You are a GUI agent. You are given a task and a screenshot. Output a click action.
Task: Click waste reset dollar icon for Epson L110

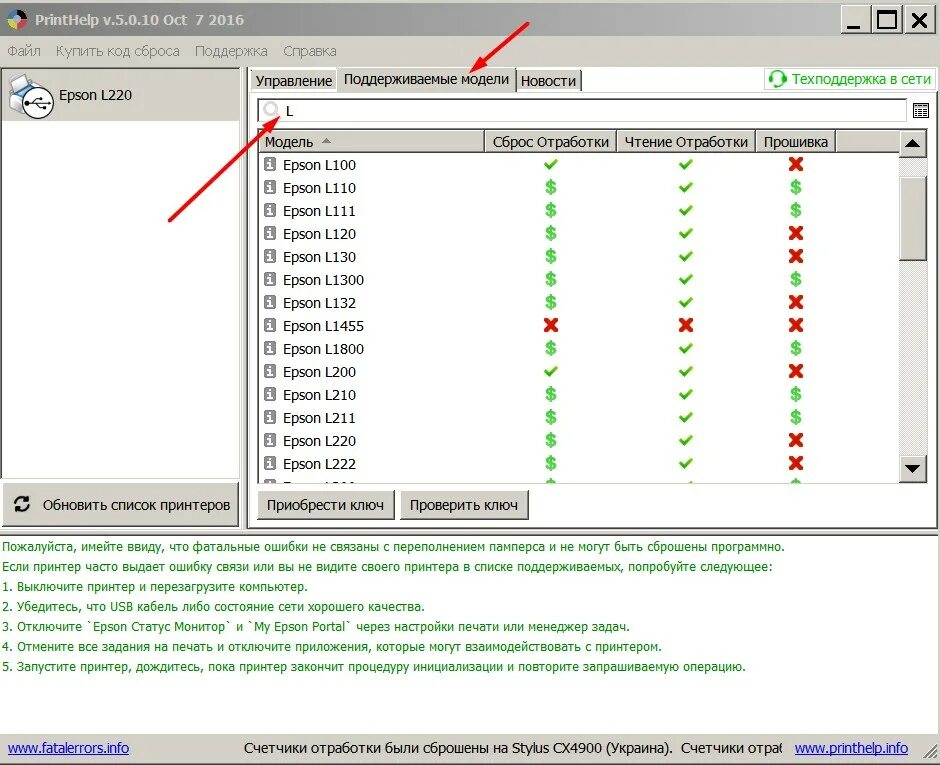click(550, 188)
